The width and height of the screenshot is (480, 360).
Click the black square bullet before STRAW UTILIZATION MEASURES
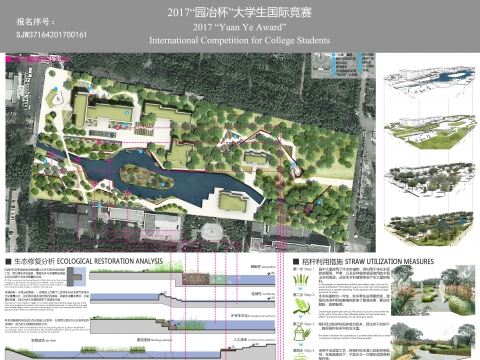[296, 262]
